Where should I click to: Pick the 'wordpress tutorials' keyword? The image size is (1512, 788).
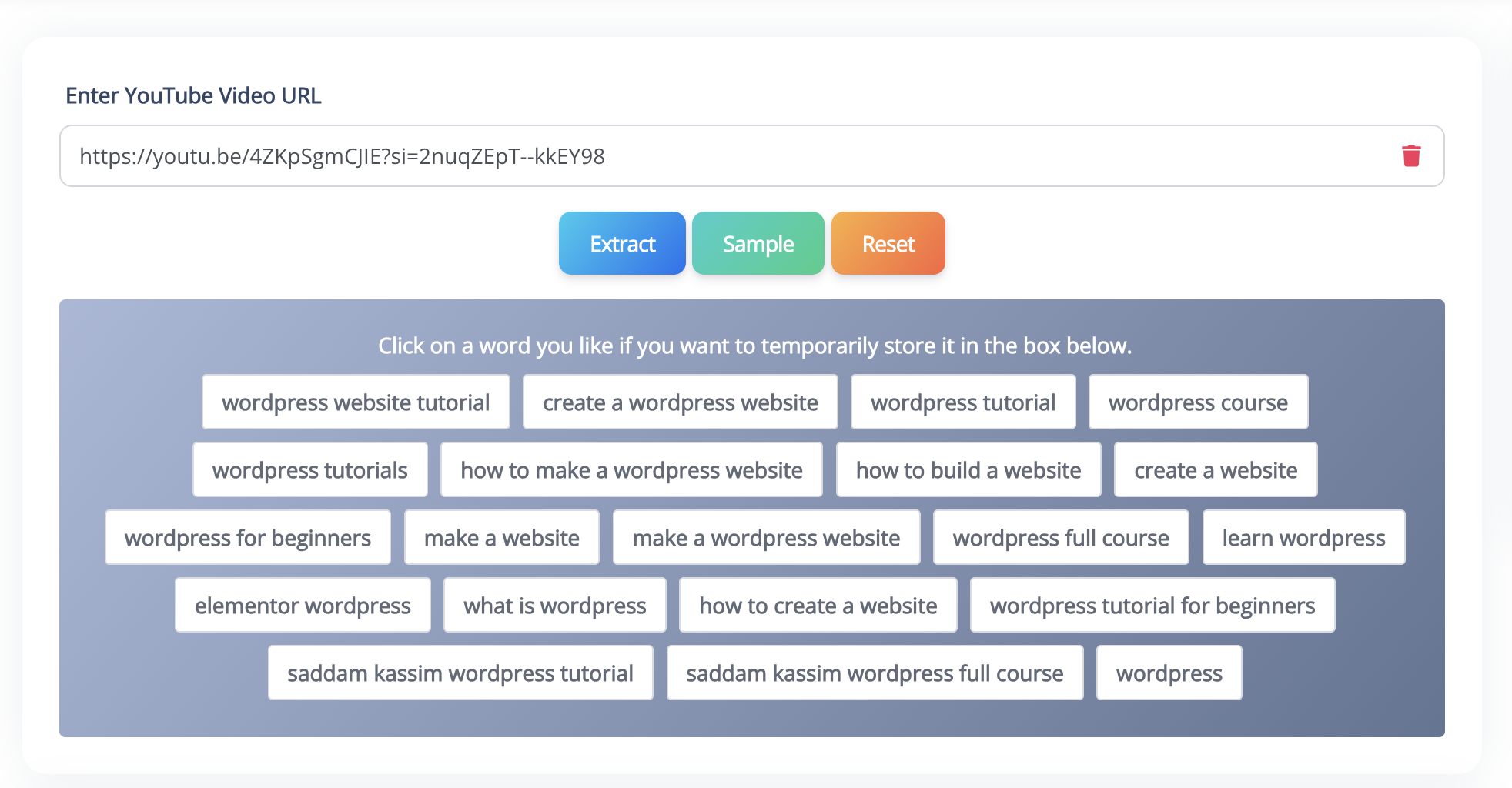point(309,469)
